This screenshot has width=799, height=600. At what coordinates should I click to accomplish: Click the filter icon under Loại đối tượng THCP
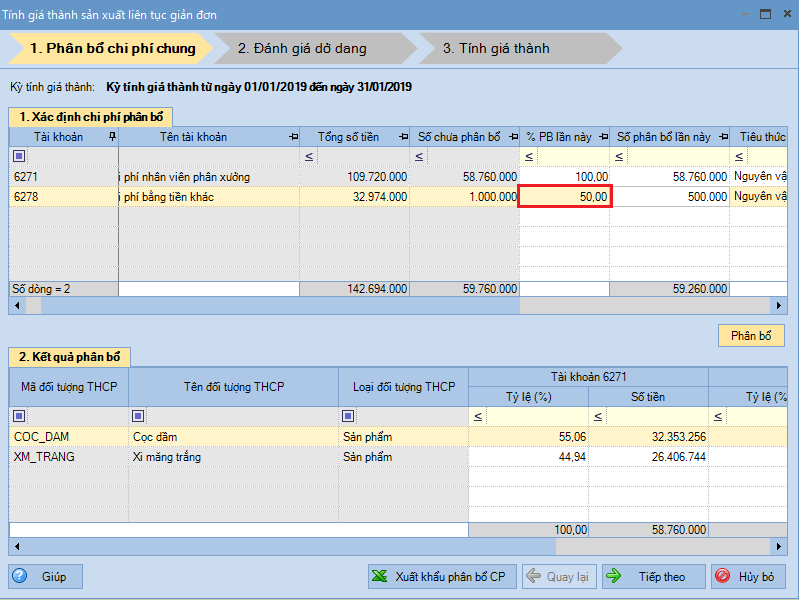tap(349, 416)
